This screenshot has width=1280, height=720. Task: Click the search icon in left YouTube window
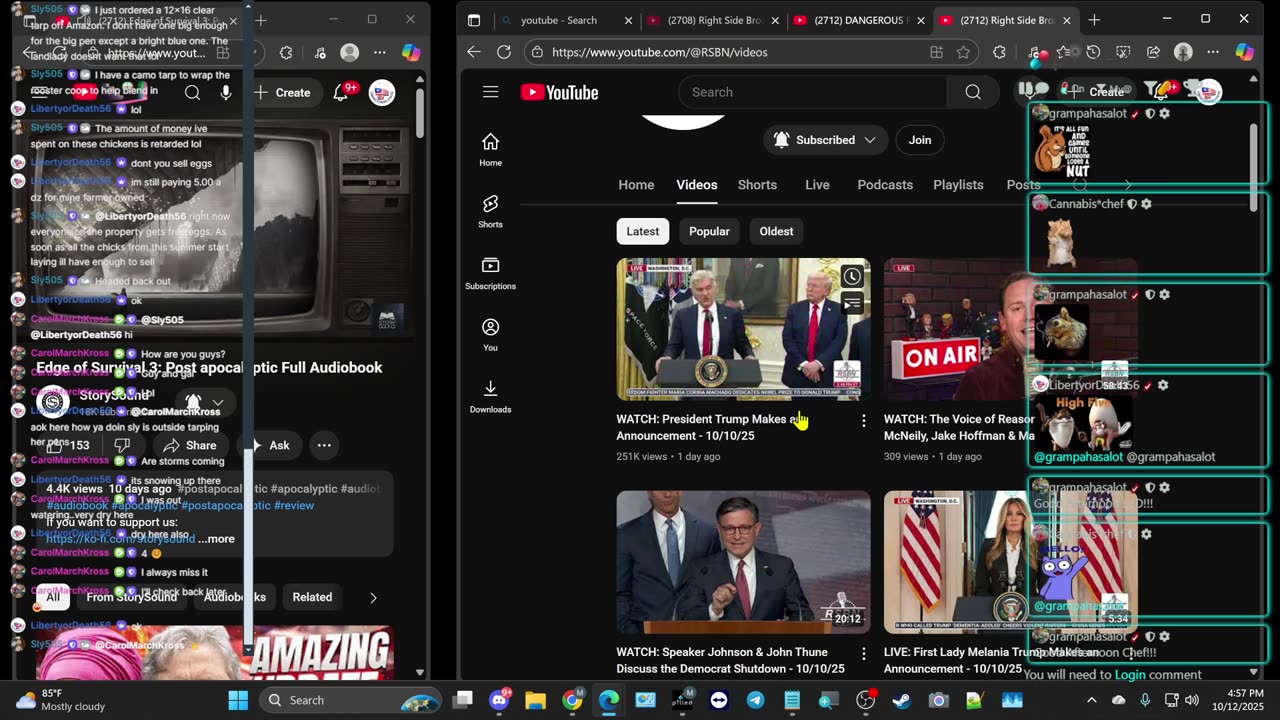click(192, 92)
